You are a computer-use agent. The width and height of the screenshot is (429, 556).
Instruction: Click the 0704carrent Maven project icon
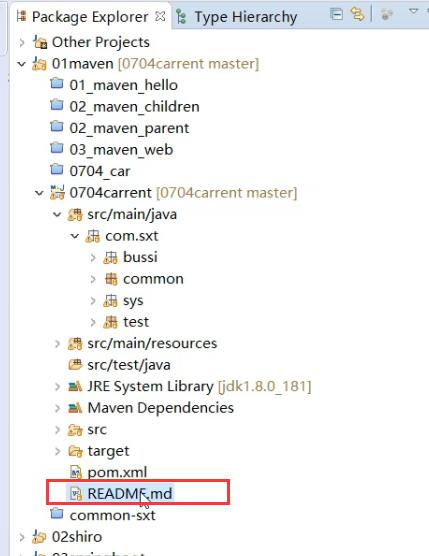tap(57, 192)
